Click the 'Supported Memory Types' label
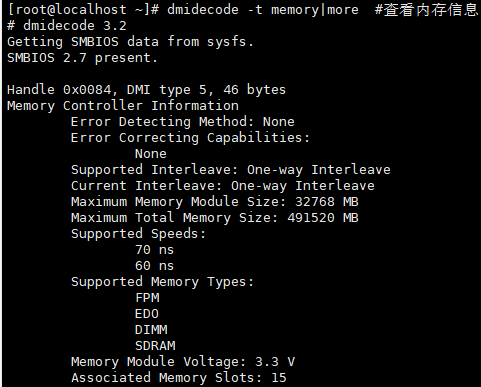This screenshot has width=481, height=387. coord(162,282)
